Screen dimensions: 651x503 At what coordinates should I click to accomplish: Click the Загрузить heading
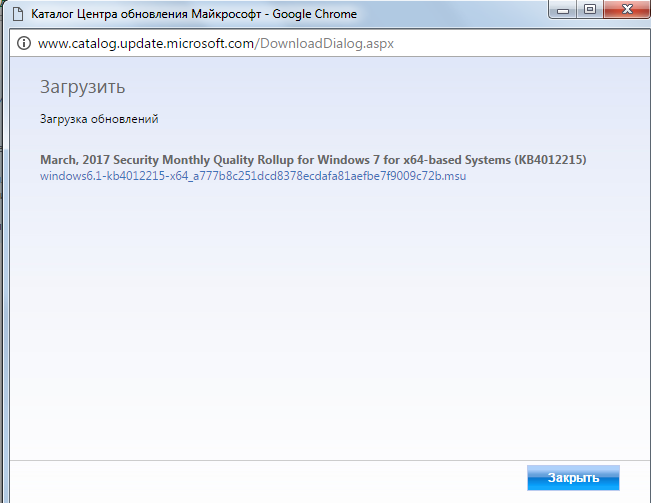coord(82,87)
